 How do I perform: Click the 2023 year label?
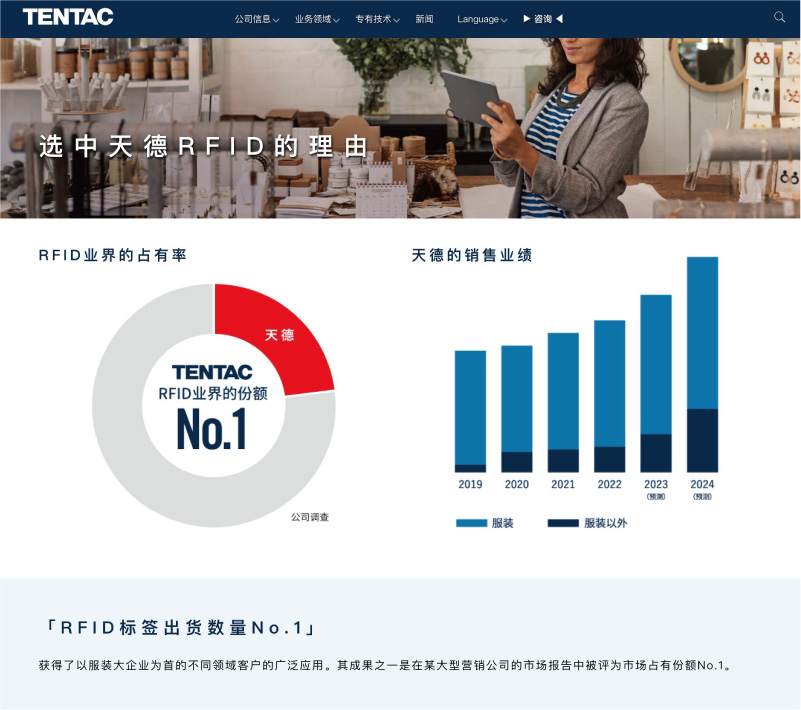point(656,484)
